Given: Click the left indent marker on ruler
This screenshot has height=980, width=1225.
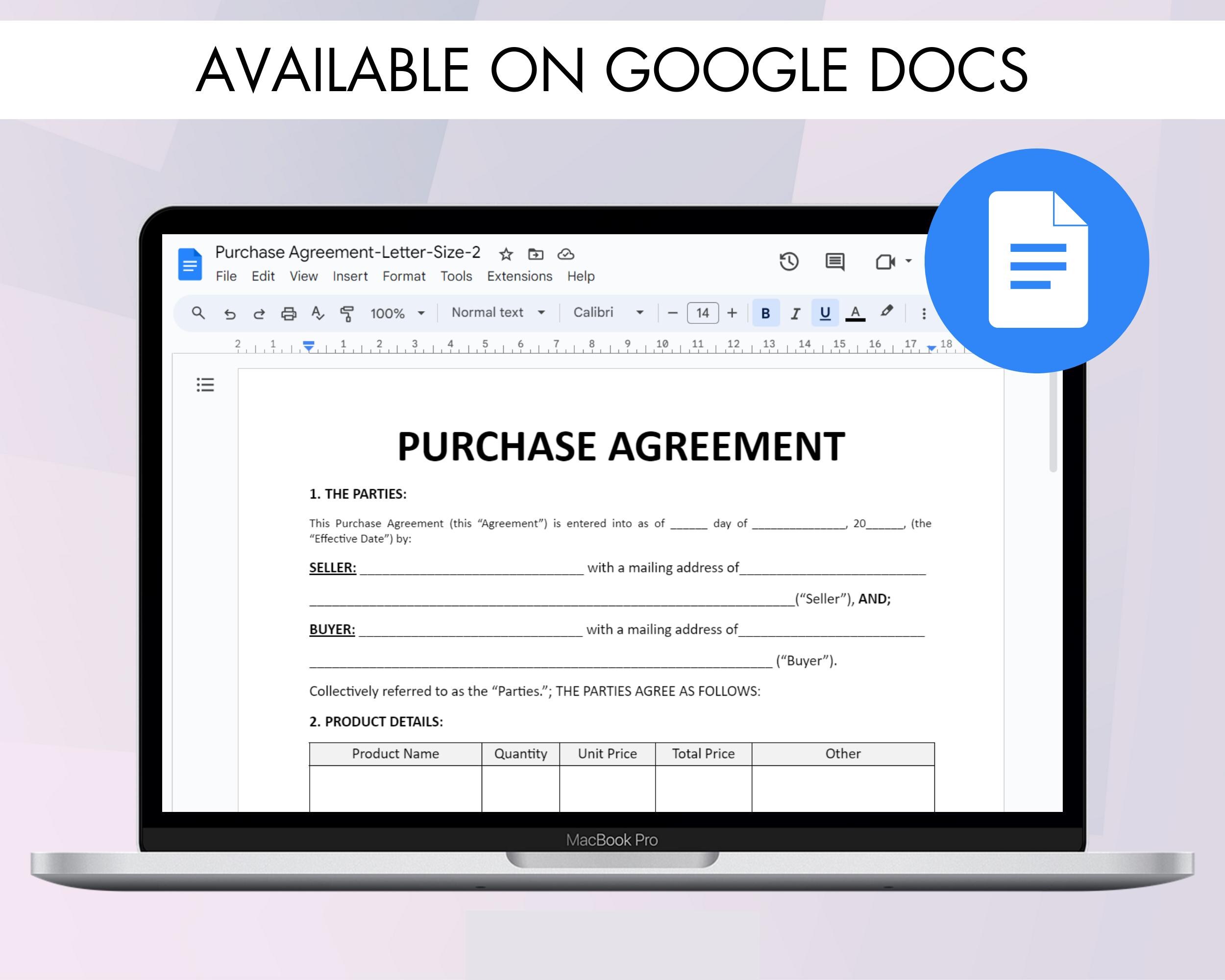Looking at the screenshot, I should 309,346.
